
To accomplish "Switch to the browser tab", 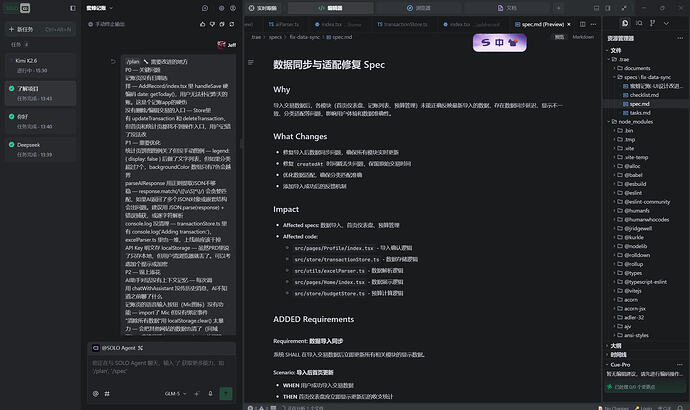I will [x=418, y=8].
